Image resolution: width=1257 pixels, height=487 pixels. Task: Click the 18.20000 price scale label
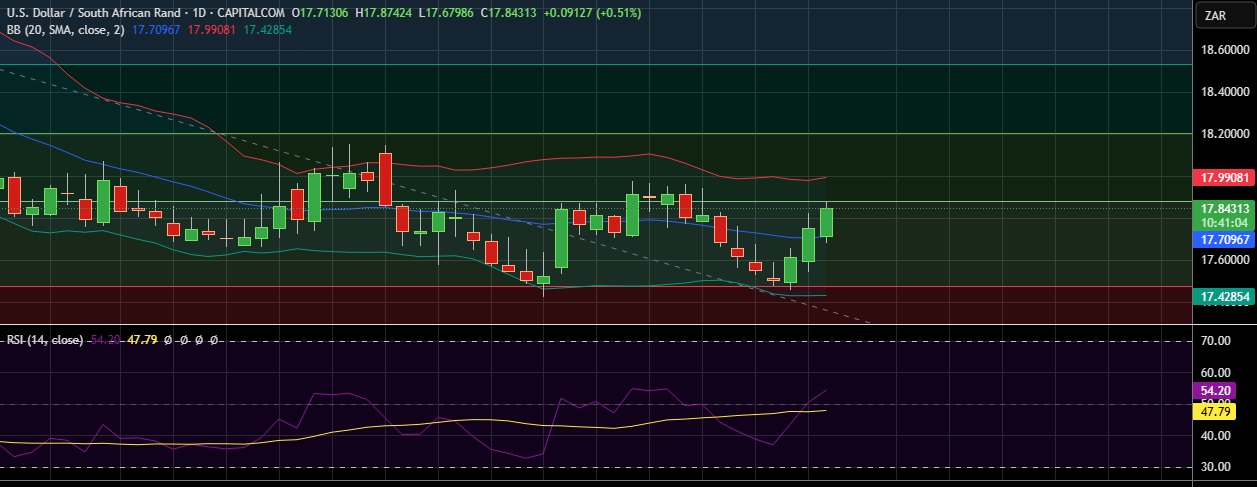click(x=1224, y=133)
